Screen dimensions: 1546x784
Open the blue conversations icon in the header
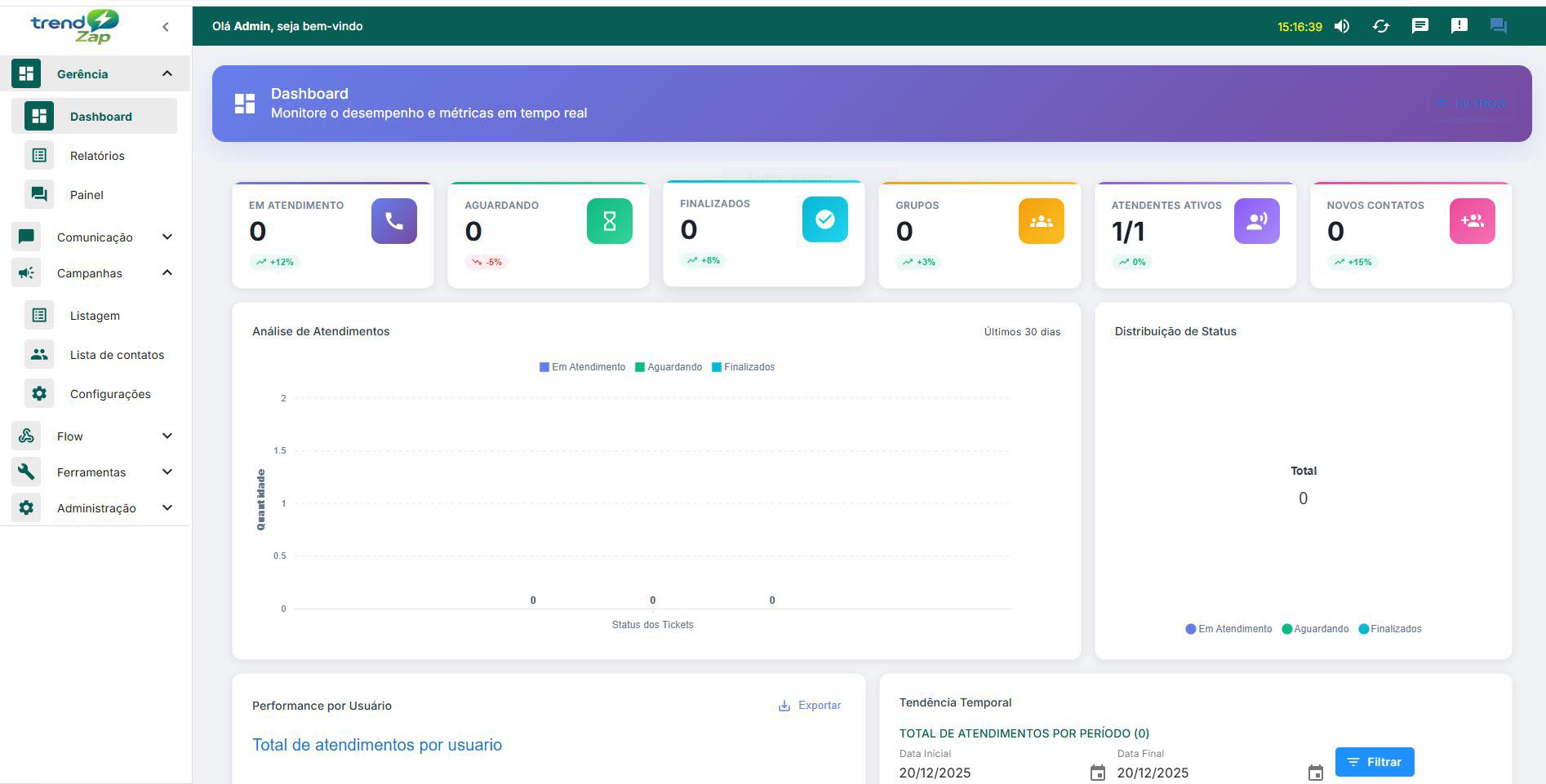[1499, 25]
